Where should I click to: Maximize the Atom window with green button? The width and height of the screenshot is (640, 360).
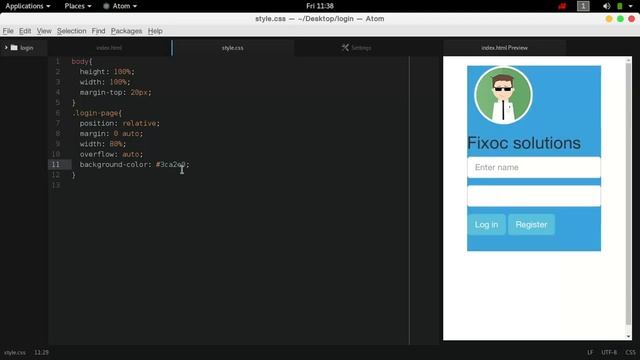coord(620,19)
